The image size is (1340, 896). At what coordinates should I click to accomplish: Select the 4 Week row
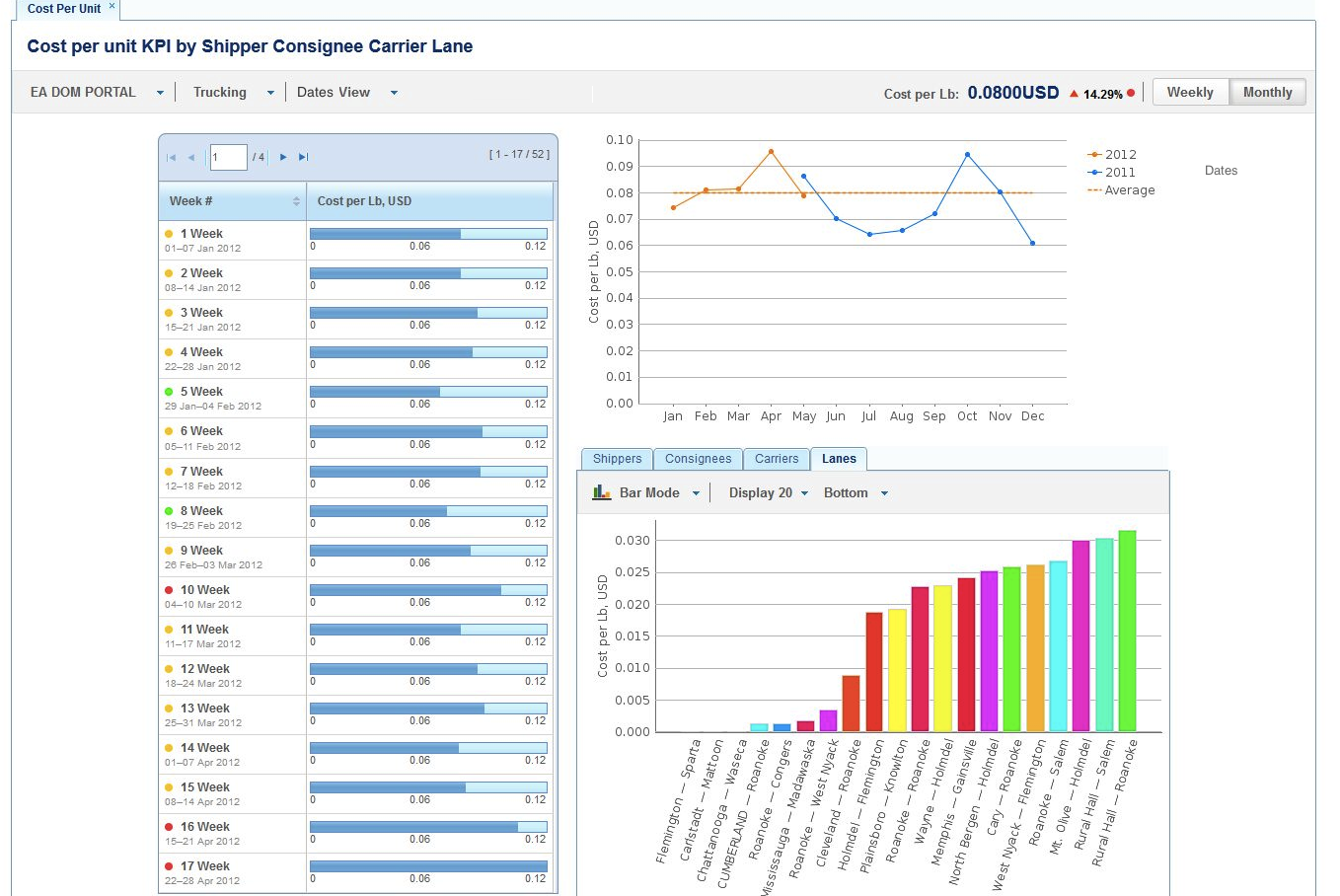point(358,359)
